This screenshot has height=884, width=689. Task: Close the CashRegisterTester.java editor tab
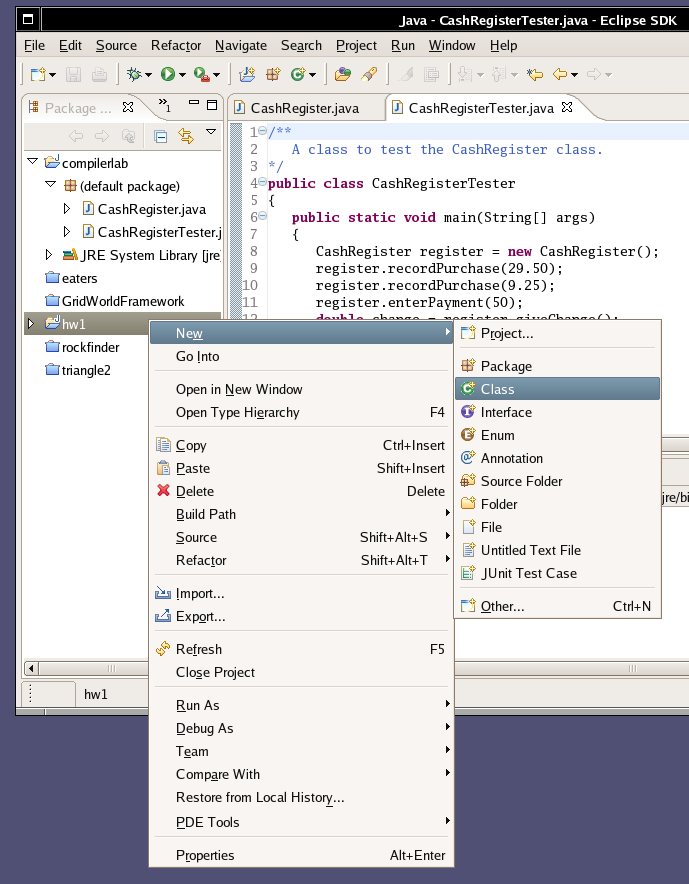point(566,107)
